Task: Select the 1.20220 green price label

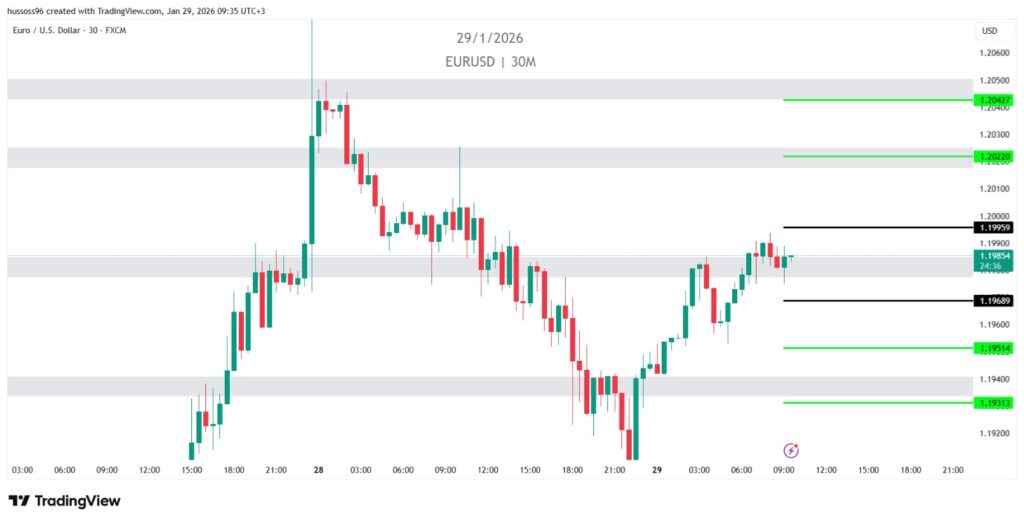Action: (x=996, y=156)
